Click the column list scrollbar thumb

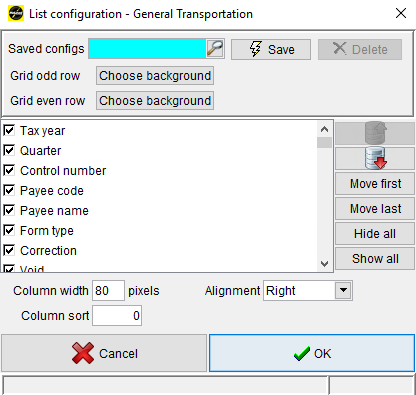click(324, 143)
